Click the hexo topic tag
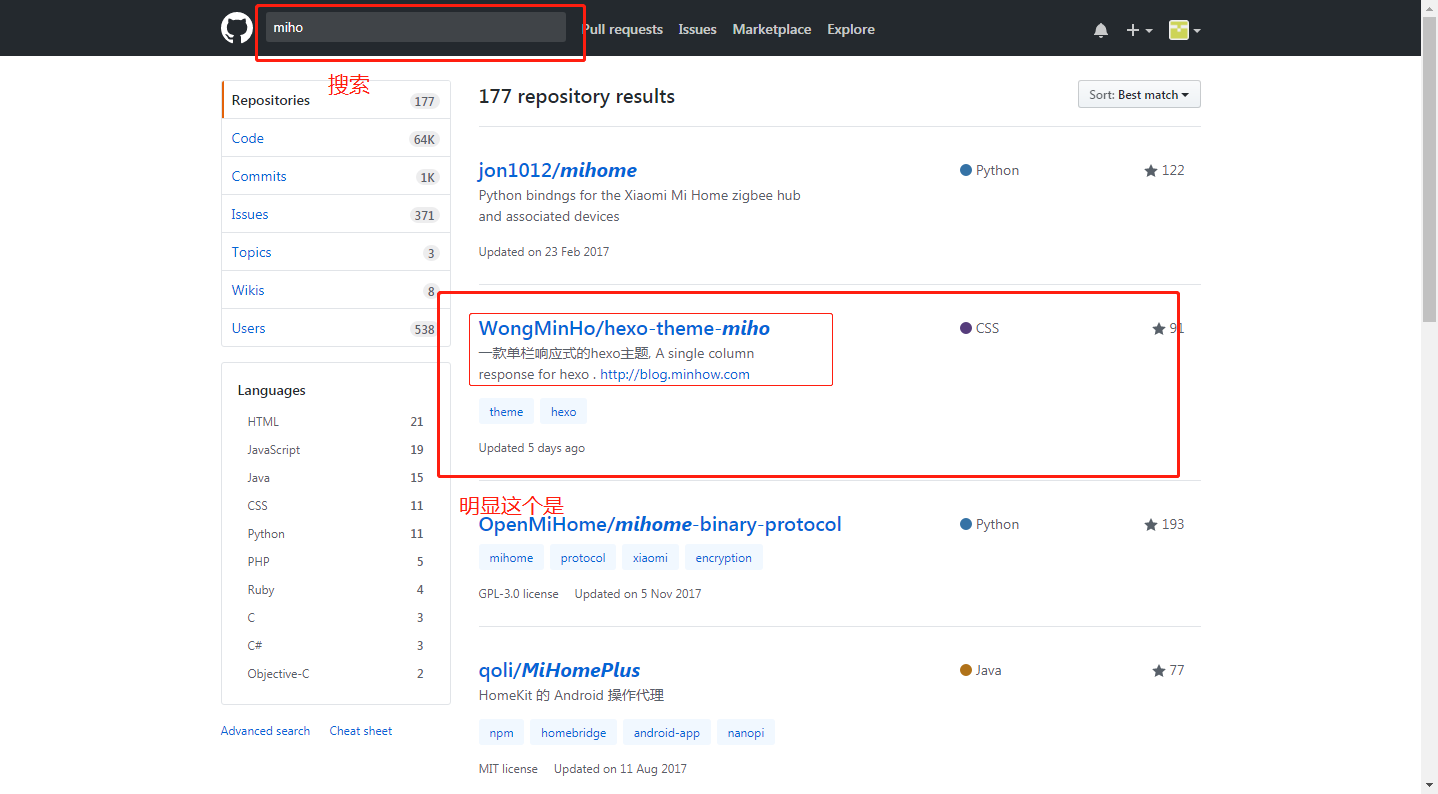This screenshot has height=794, width=1438. 563,412
